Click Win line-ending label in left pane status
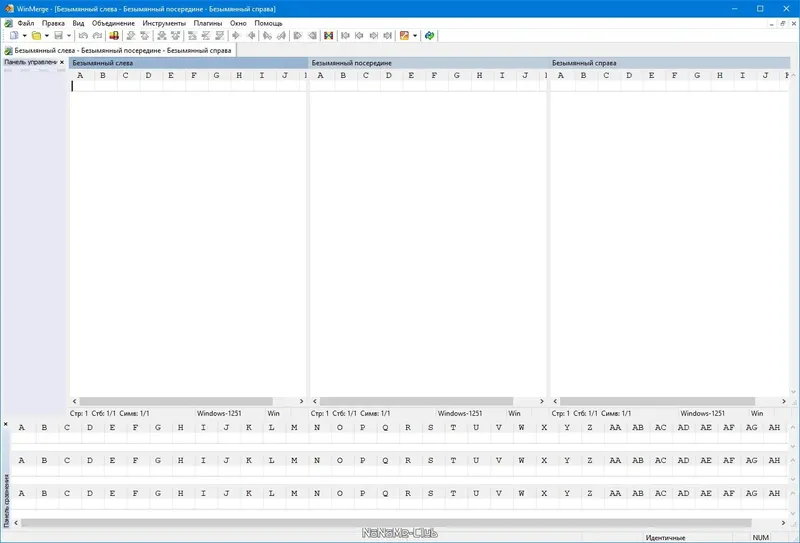 274,413
